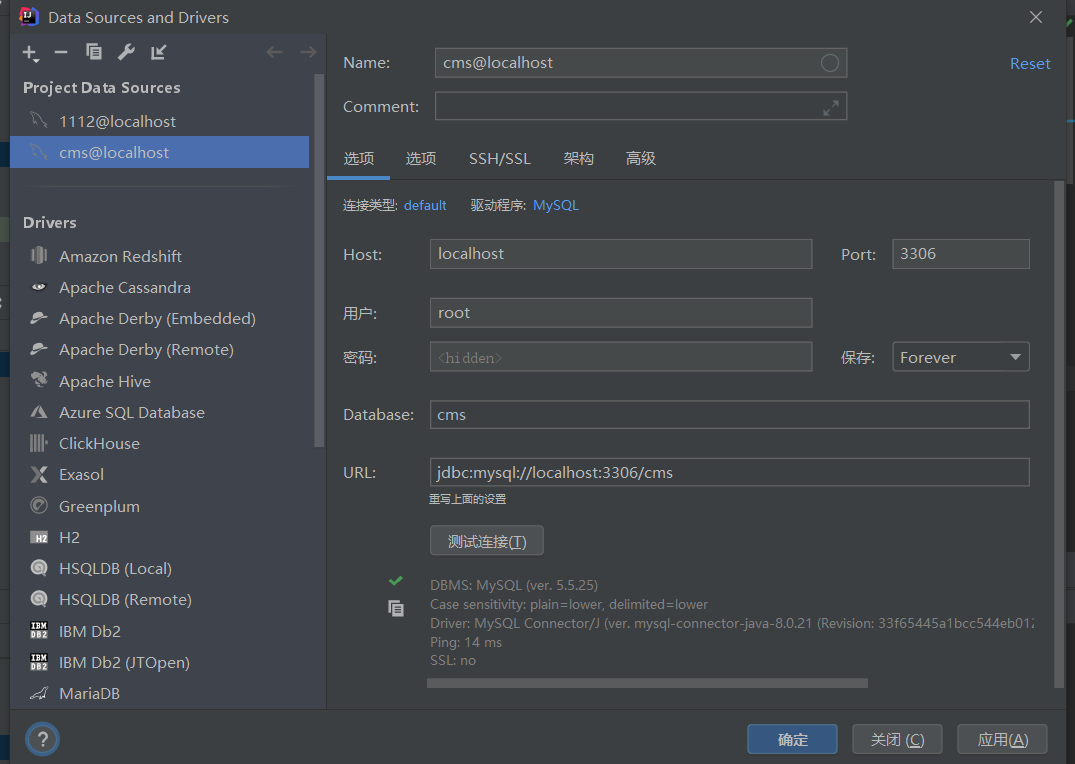Click the drivers list vertical scrollbar
1075x764 pixels.
[x=318, y=261]
